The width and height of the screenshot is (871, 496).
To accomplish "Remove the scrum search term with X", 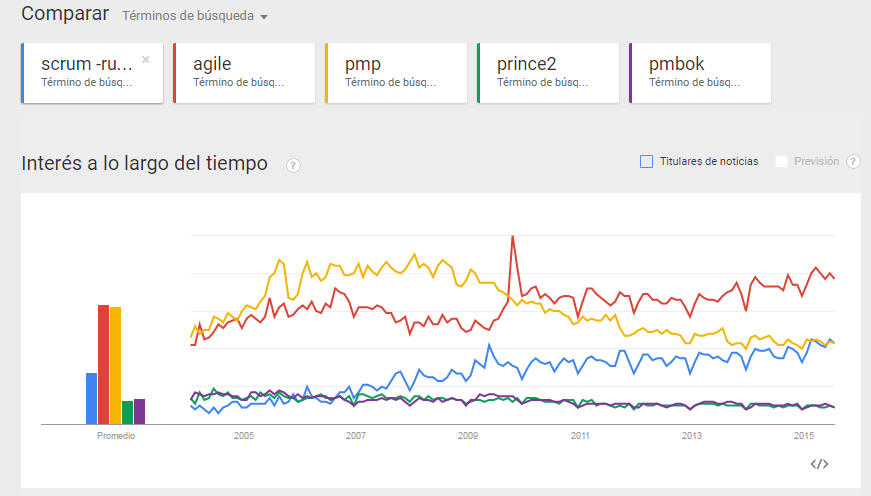I will click(146, 60).
